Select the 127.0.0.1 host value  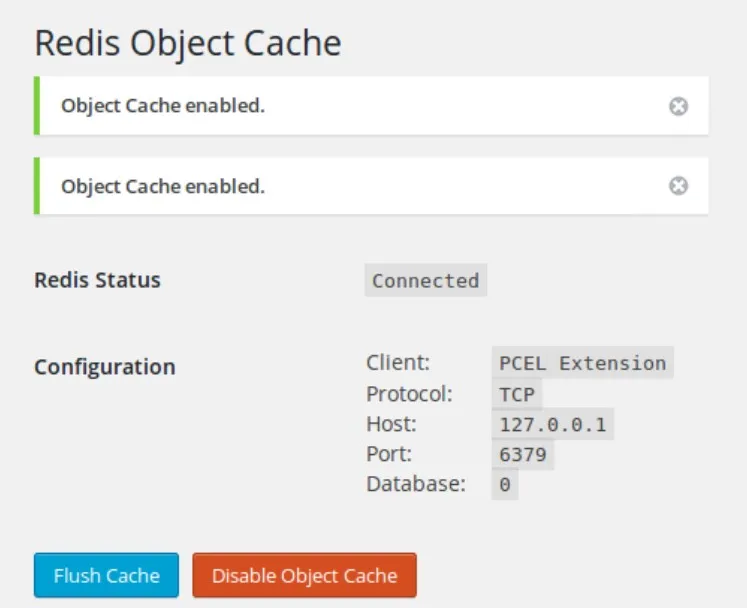pos(553,424)
